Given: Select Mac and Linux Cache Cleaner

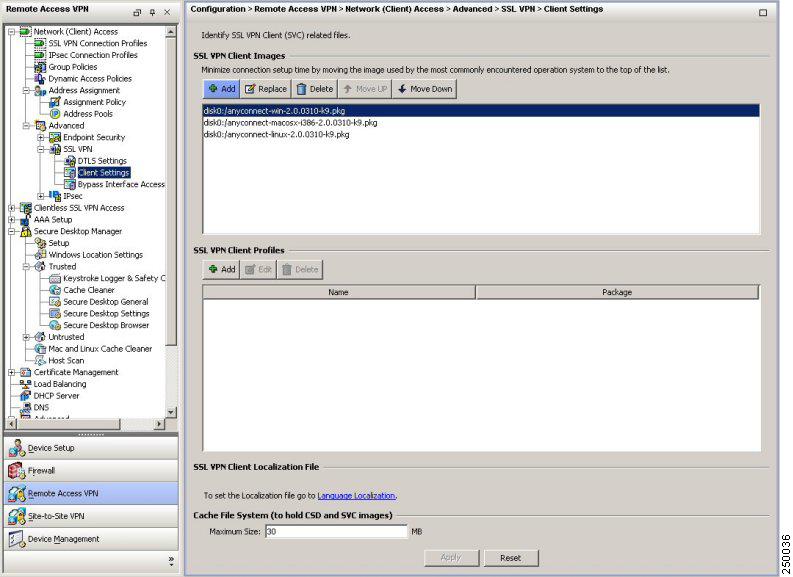Looking at the screenshot, I should point(100,349).
